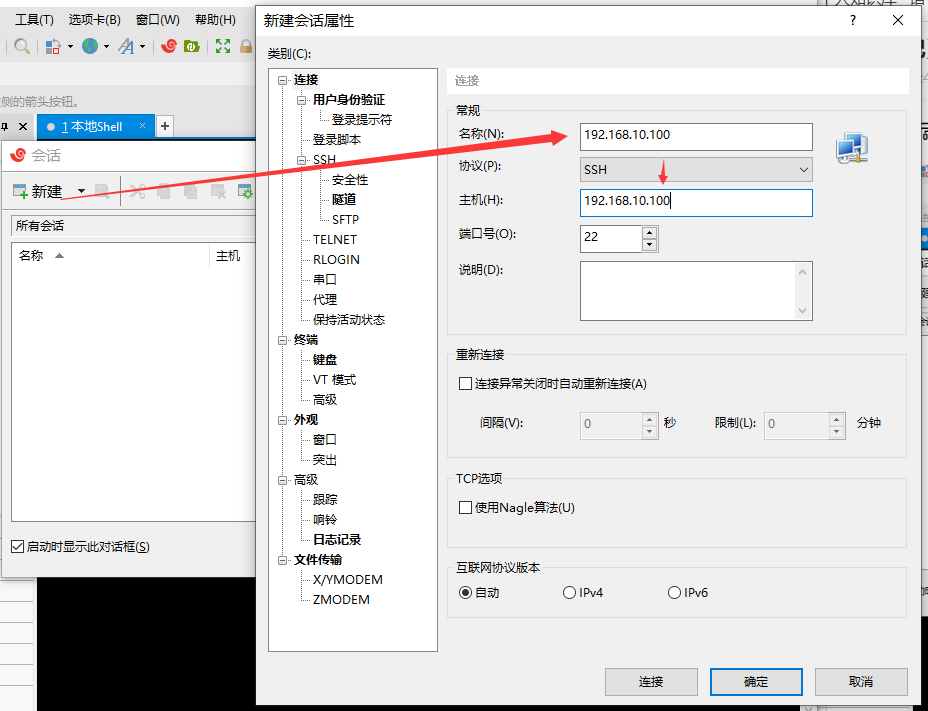This screenshot has width=928, height=711.
Task: Click the session properties gear icon in the session panel
Action: [245, 191]
